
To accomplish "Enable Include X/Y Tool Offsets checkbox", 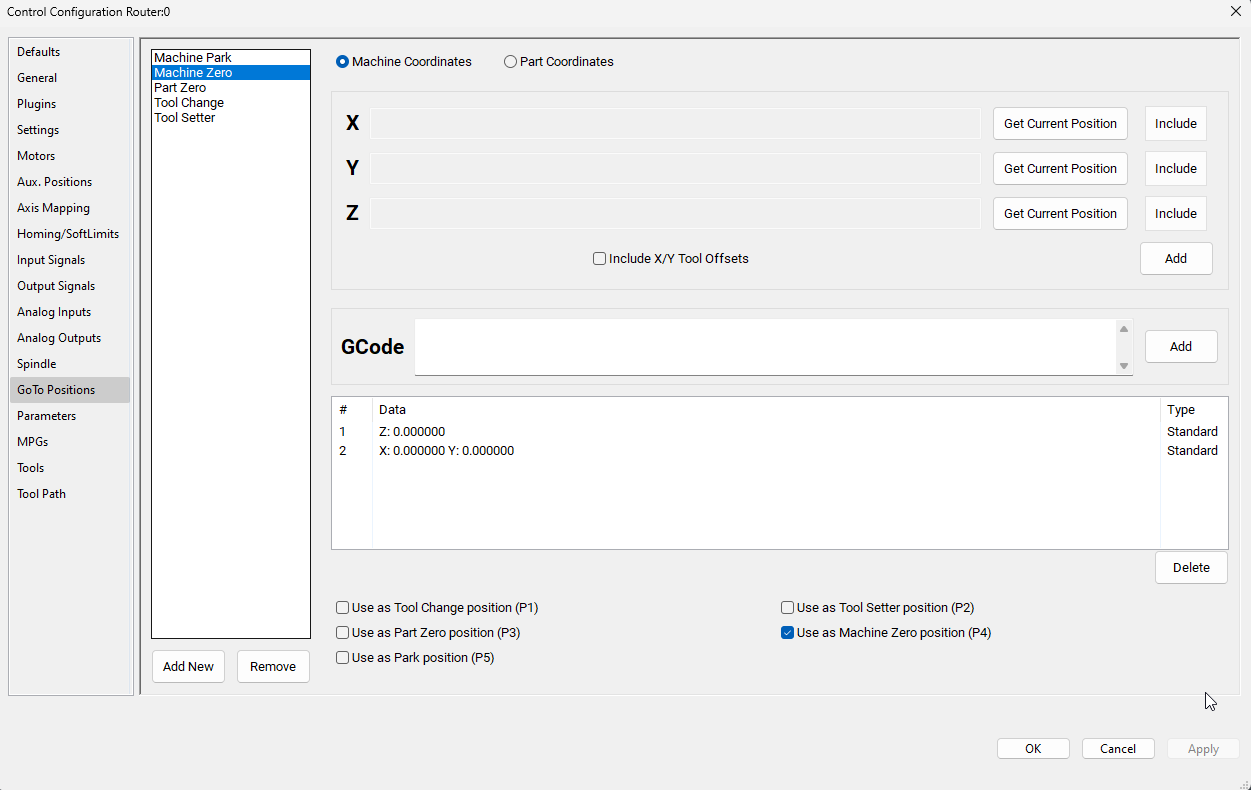I will (x=600, y=259).
